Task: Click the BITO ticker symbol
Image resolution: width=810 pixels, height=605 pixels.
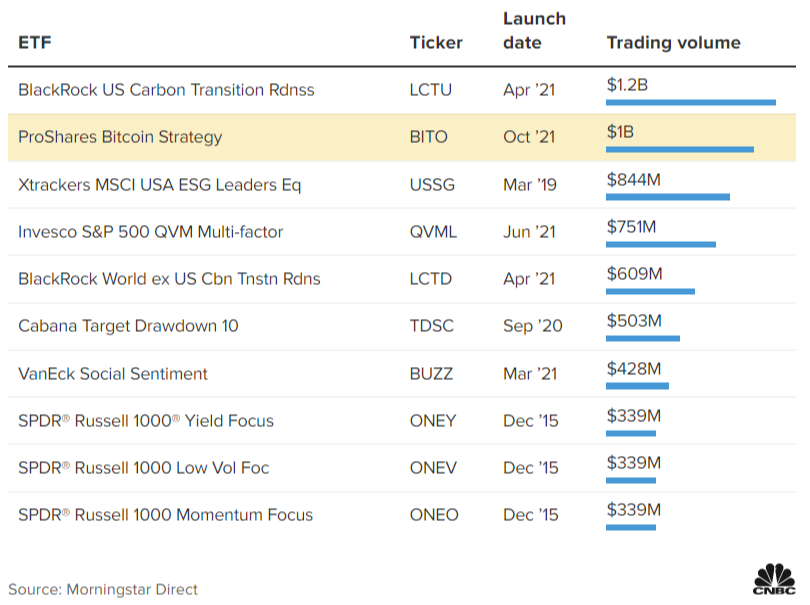Action: pos(429,137)
